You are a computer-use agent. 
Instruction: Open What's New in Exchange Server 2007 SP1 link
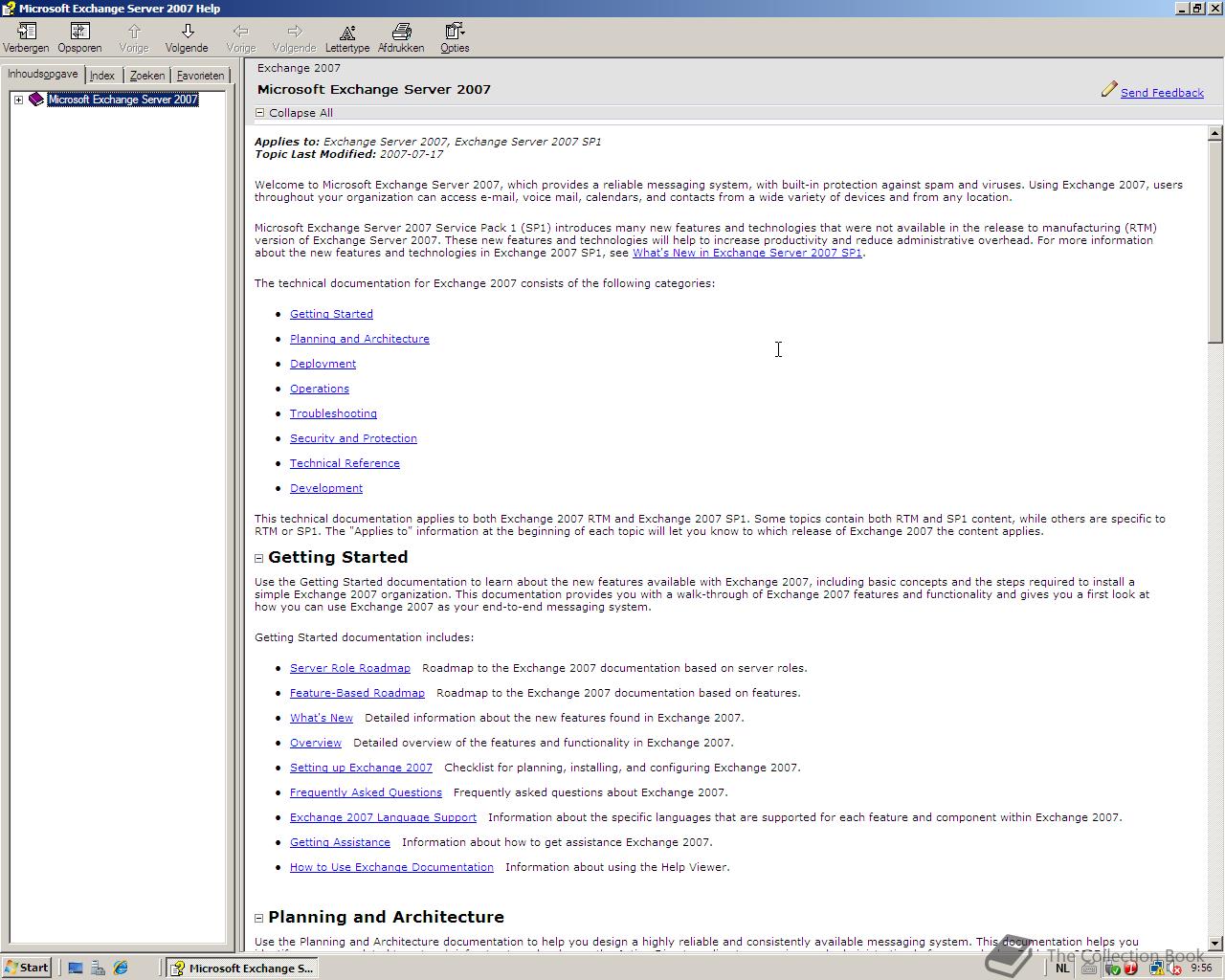point(746,253)
